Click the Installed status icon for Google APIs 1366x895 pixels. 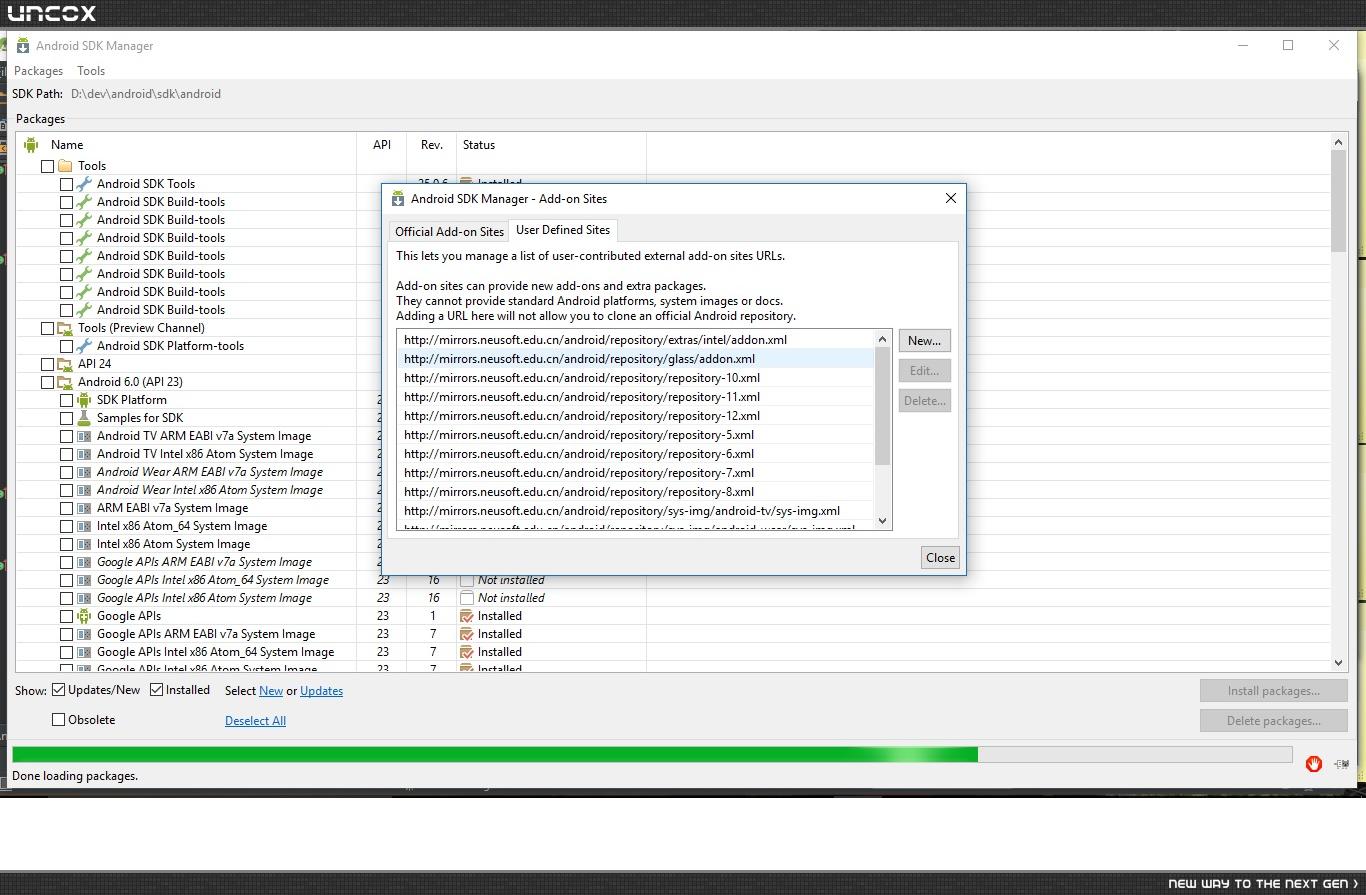click(467, 616)
